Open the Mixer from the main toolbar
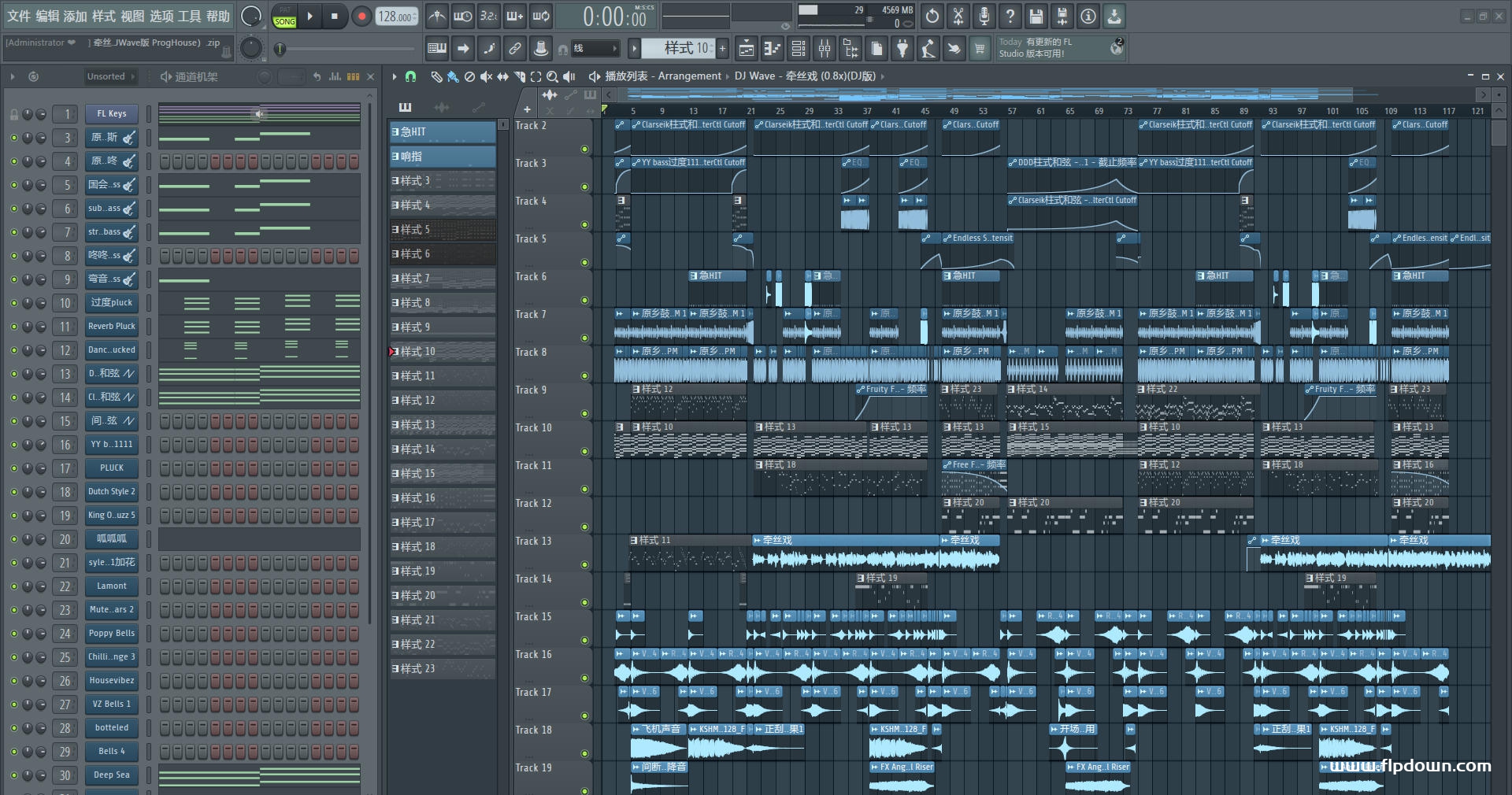 (824, 48)
